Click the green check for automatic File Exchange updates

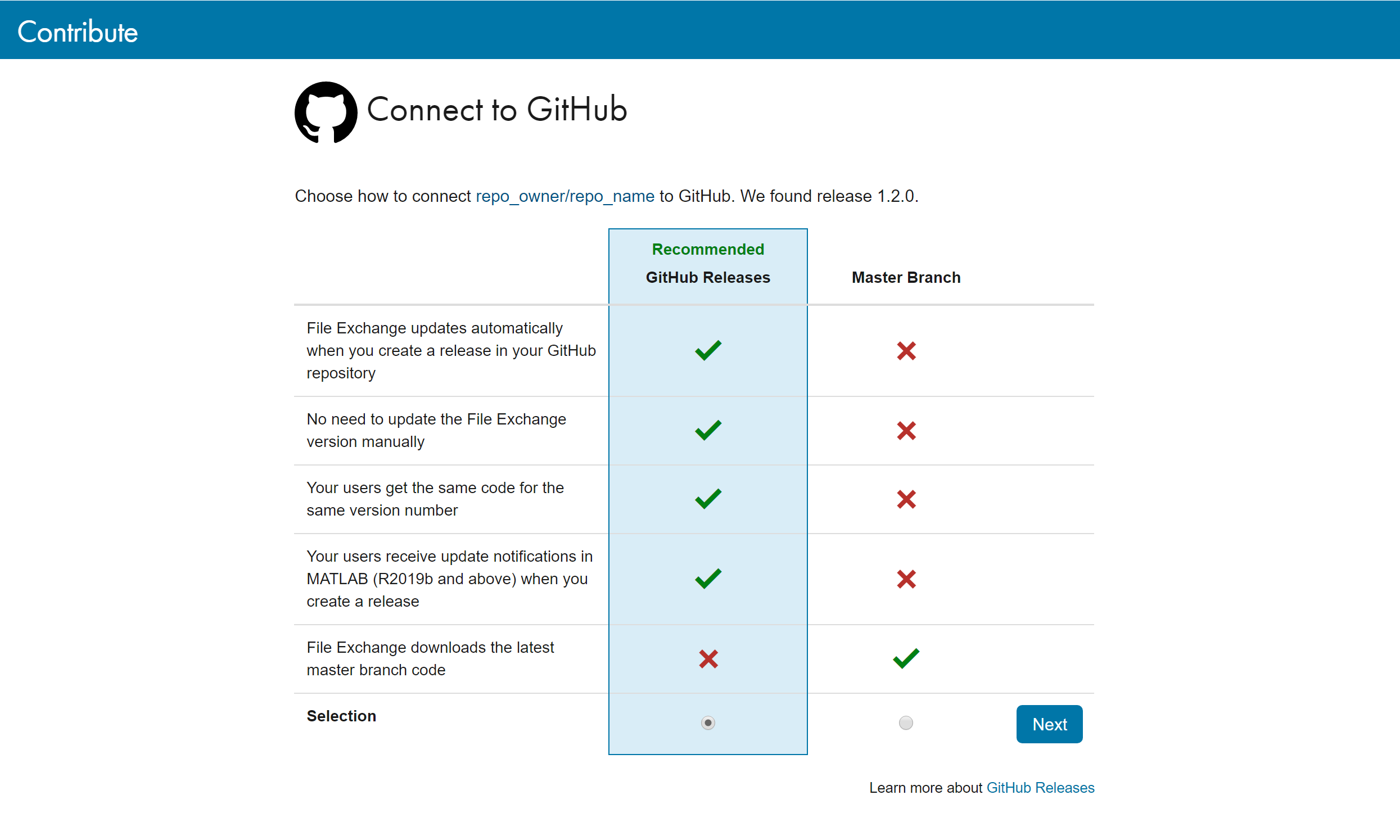click(707, 350)
